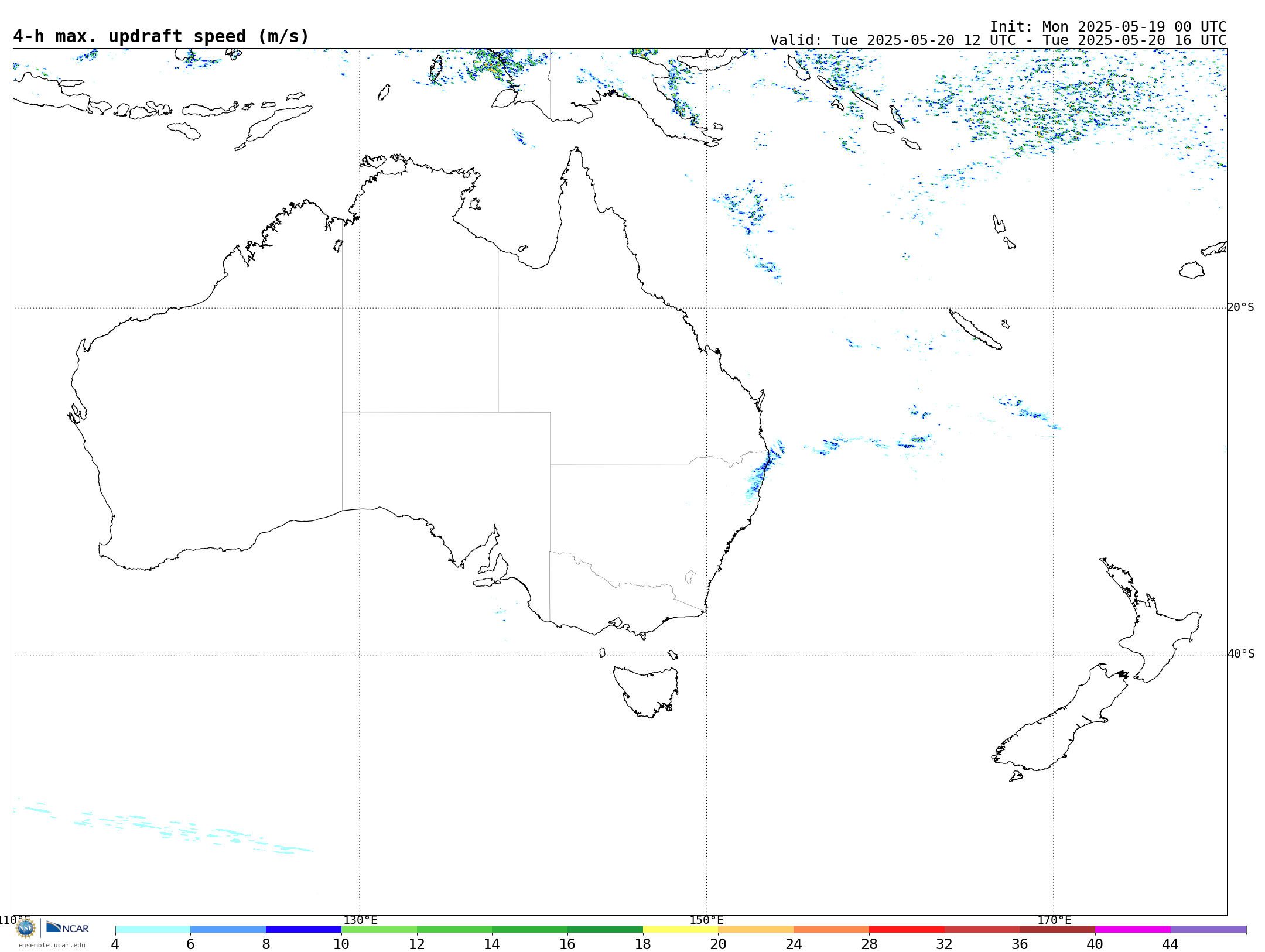Click the colorbar tick label '4'
The height and width of the screenshot is (952, 1265).
tap(115, 944)
